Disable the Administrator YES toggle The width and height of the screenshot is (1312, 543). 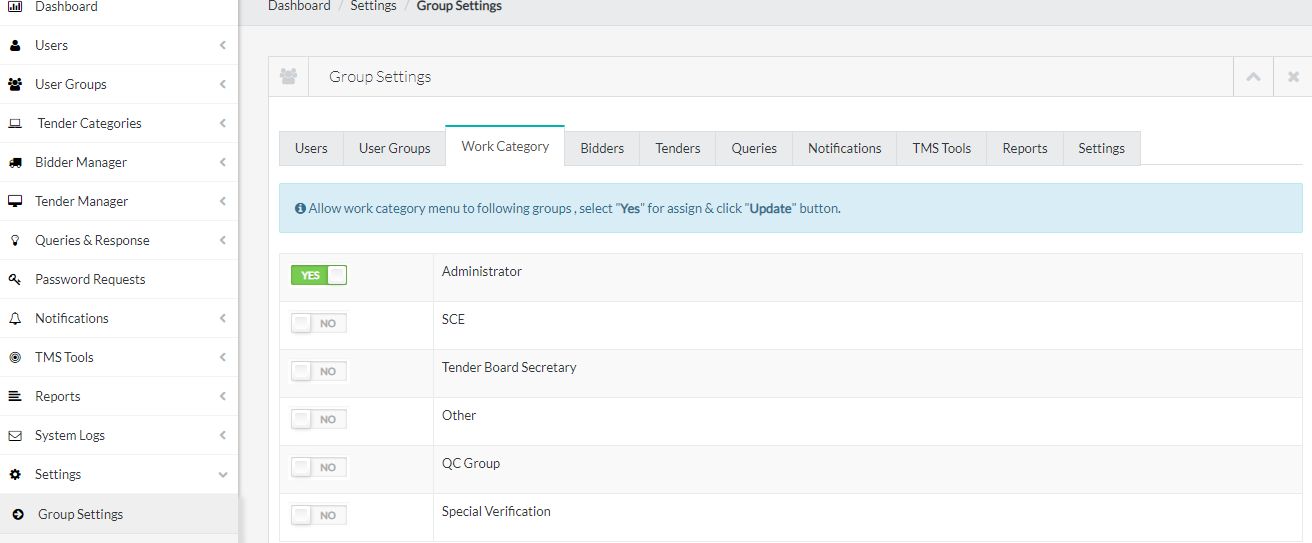coord(318,275)
